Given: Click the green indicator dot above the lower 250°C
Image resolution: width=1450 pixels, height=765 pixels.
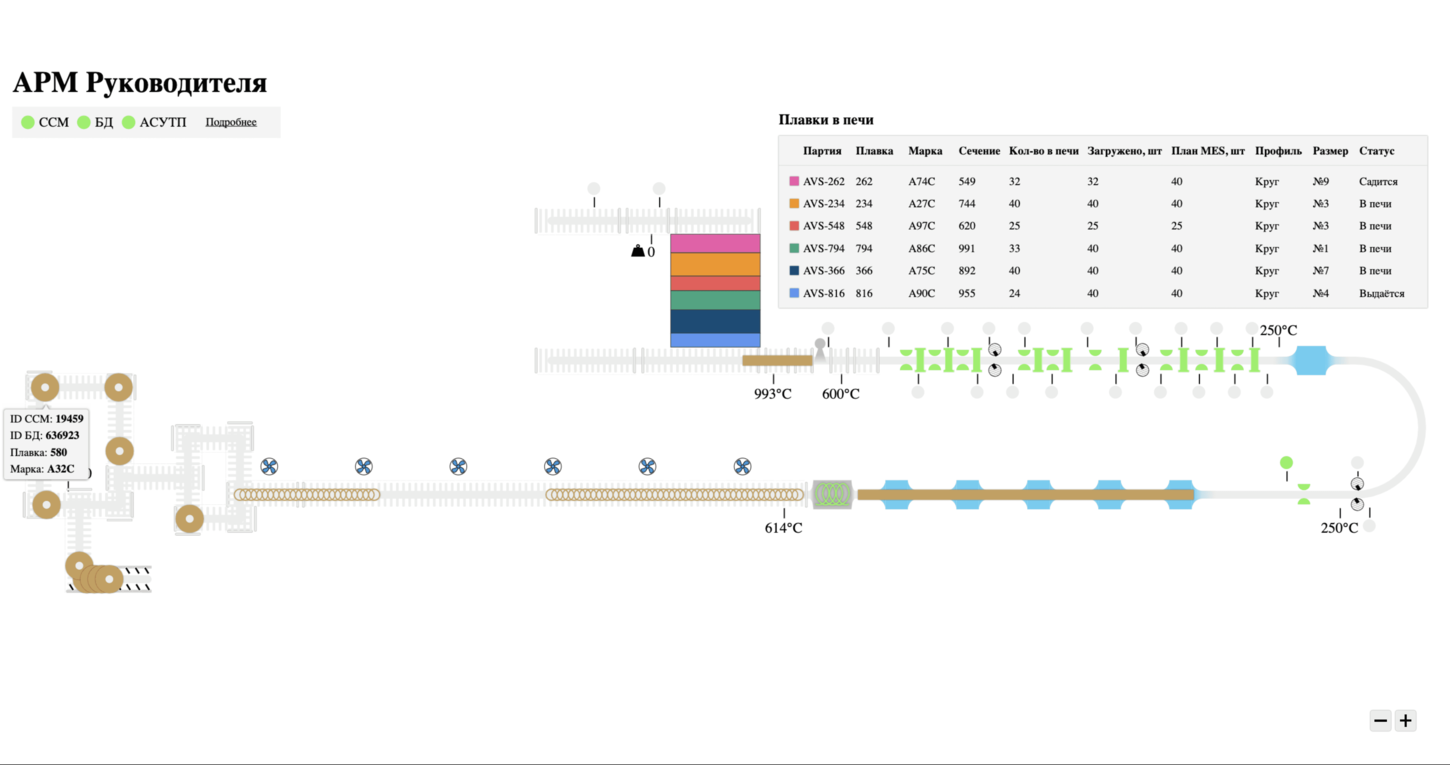Looking at the screenshot, I should tap(1286, 462).
